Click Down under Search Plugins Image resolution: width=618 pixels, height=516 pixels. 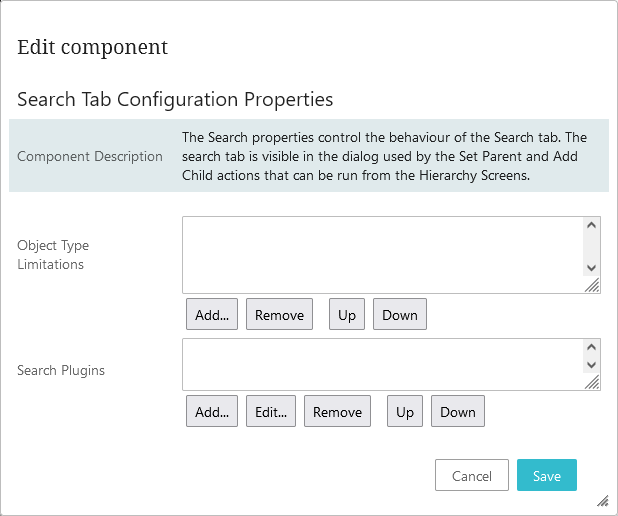458,411
